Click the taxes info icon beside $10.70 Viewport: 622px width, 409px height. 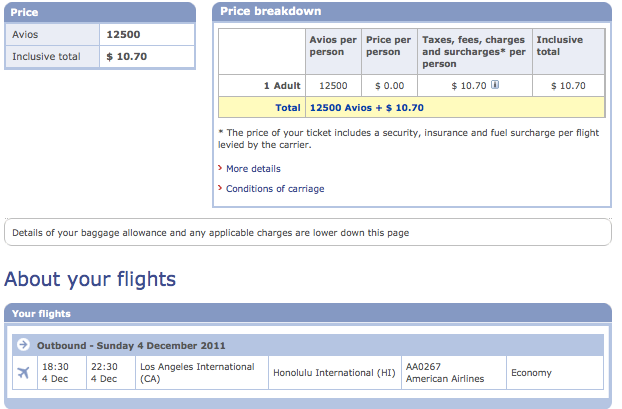coord(495,85)
